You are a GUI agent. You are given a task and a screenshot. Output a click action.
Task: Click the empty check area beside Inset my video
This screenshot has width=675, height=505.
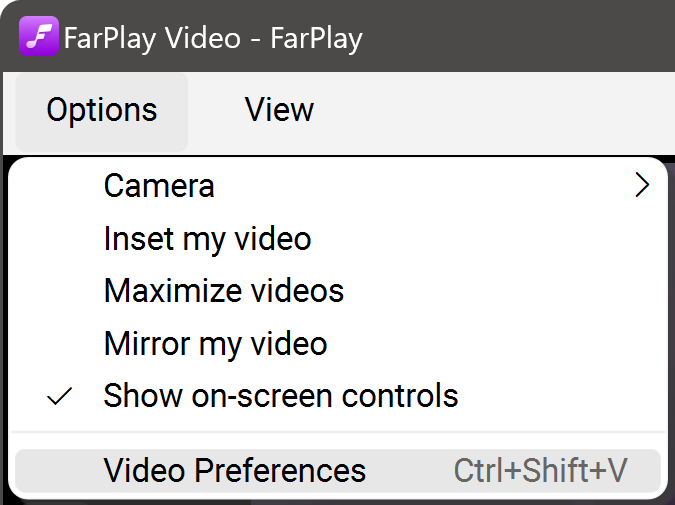point(61,239)
